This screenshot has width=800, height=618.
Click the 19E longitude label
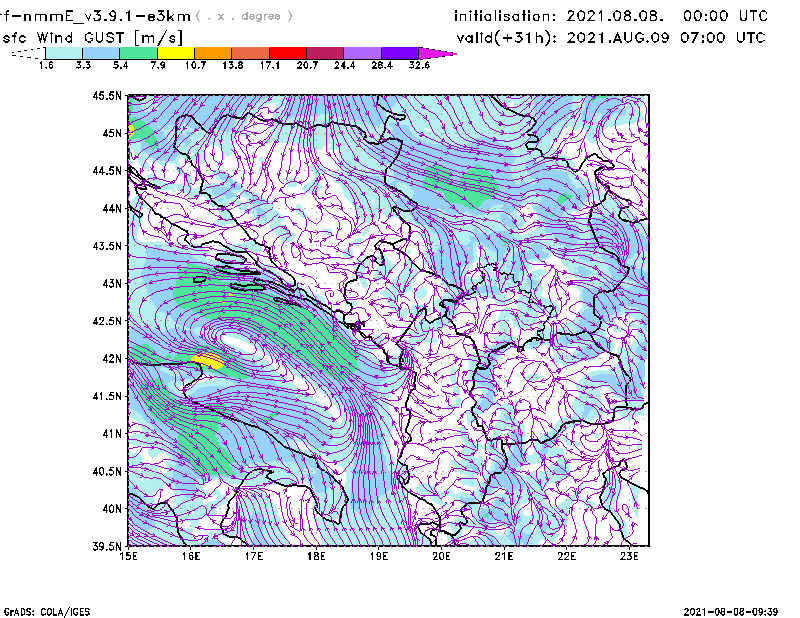click(x=379, y=556)
